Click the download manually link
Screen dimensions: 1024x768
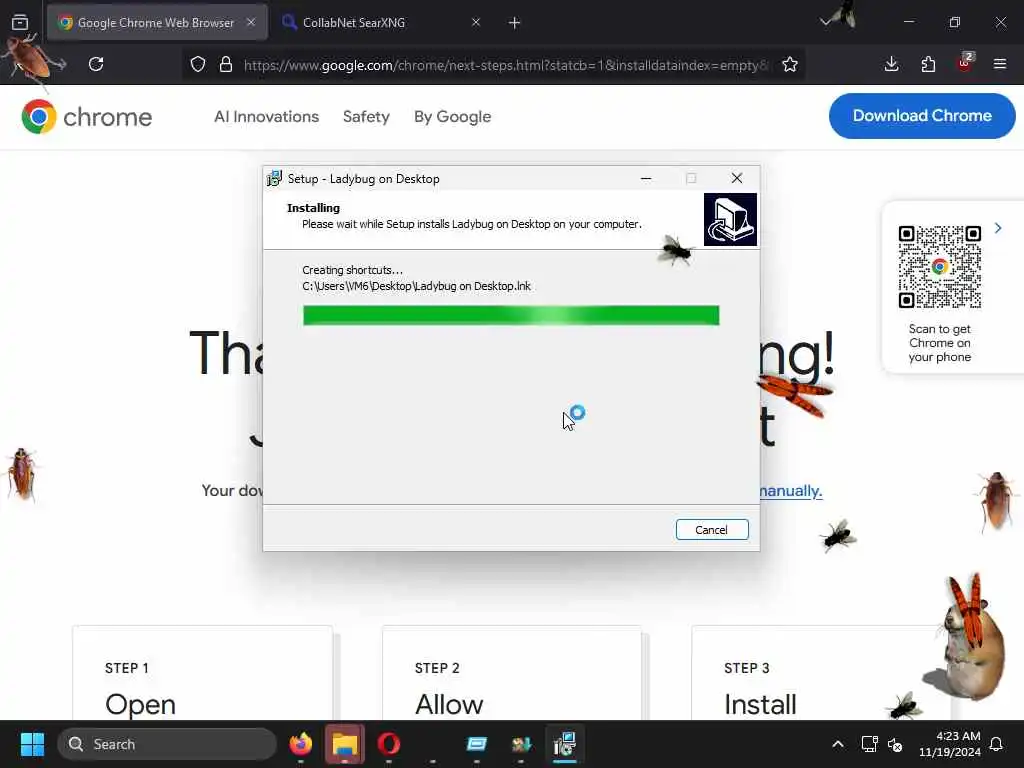pos(790,491)
